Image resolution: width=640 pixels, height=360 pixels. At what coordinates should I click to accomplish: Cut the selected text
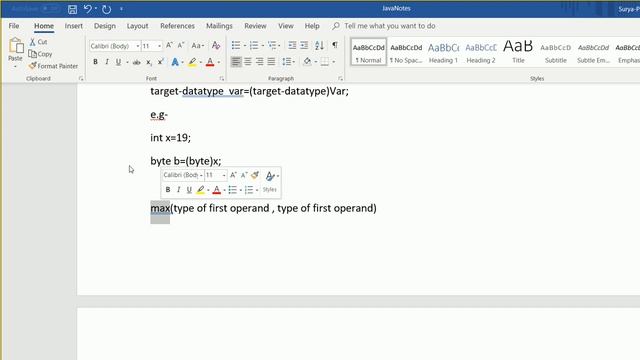coord(38,42)
